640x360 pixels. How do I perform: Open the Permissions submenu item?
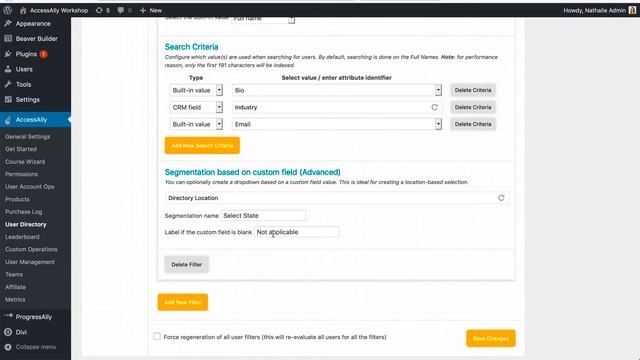[x=22, y=174]
